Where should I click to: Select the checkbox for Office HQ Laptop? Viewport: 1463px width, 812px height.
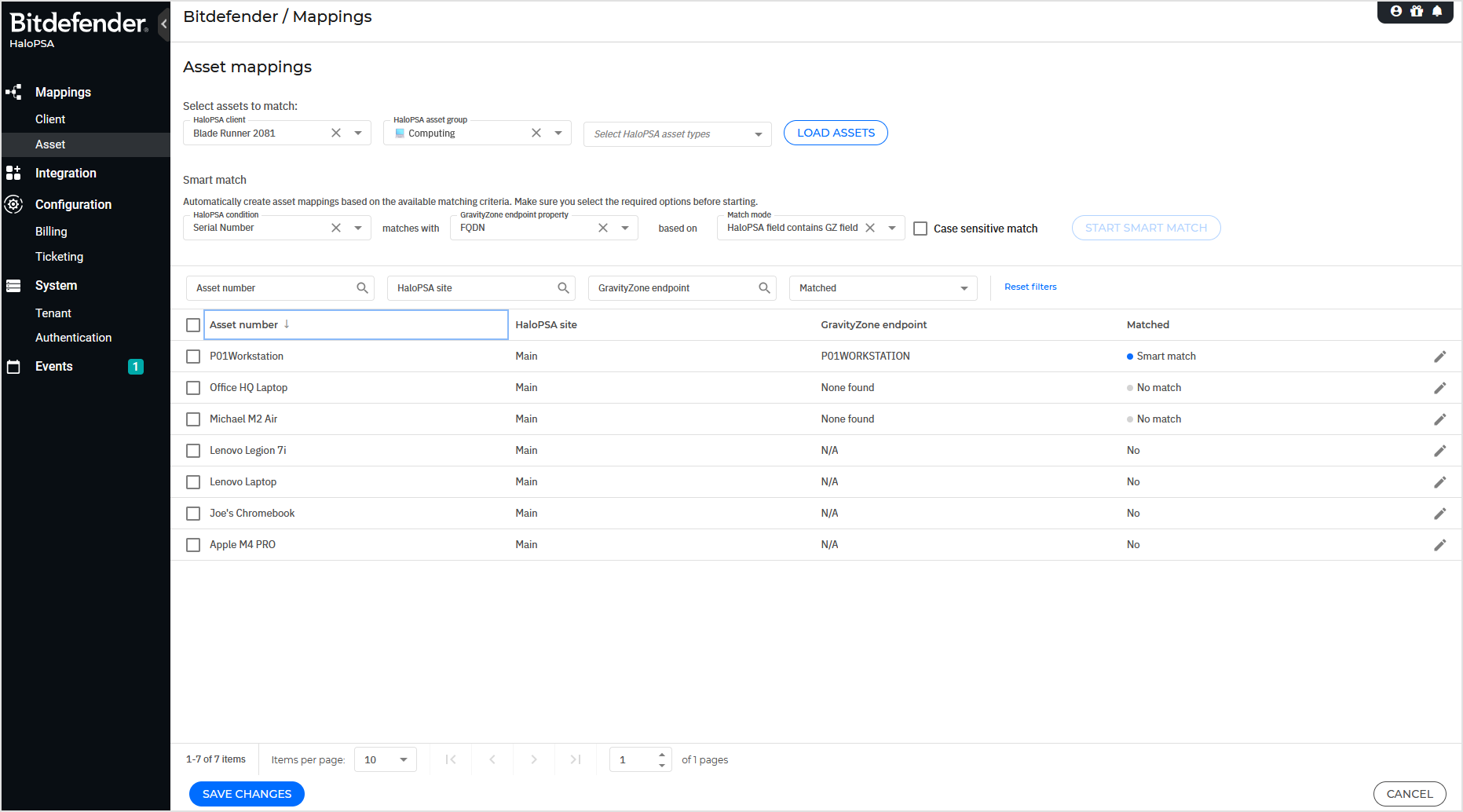pos(193,387)
